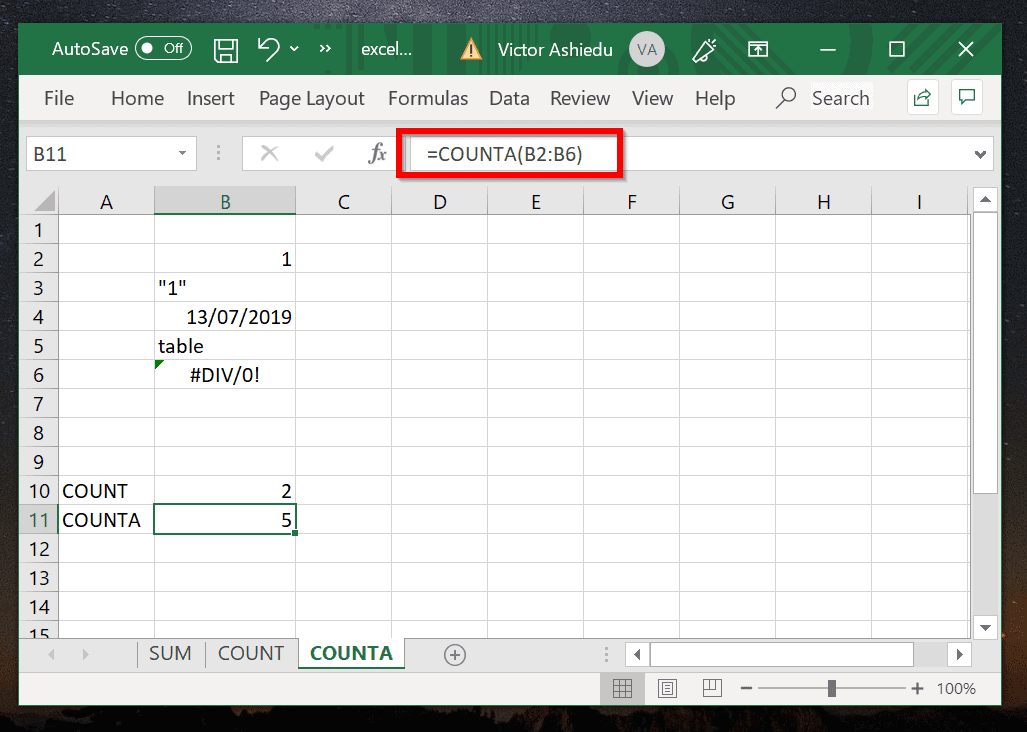Open the Insert Function (fx) dialog

click(x=377, y=152)
